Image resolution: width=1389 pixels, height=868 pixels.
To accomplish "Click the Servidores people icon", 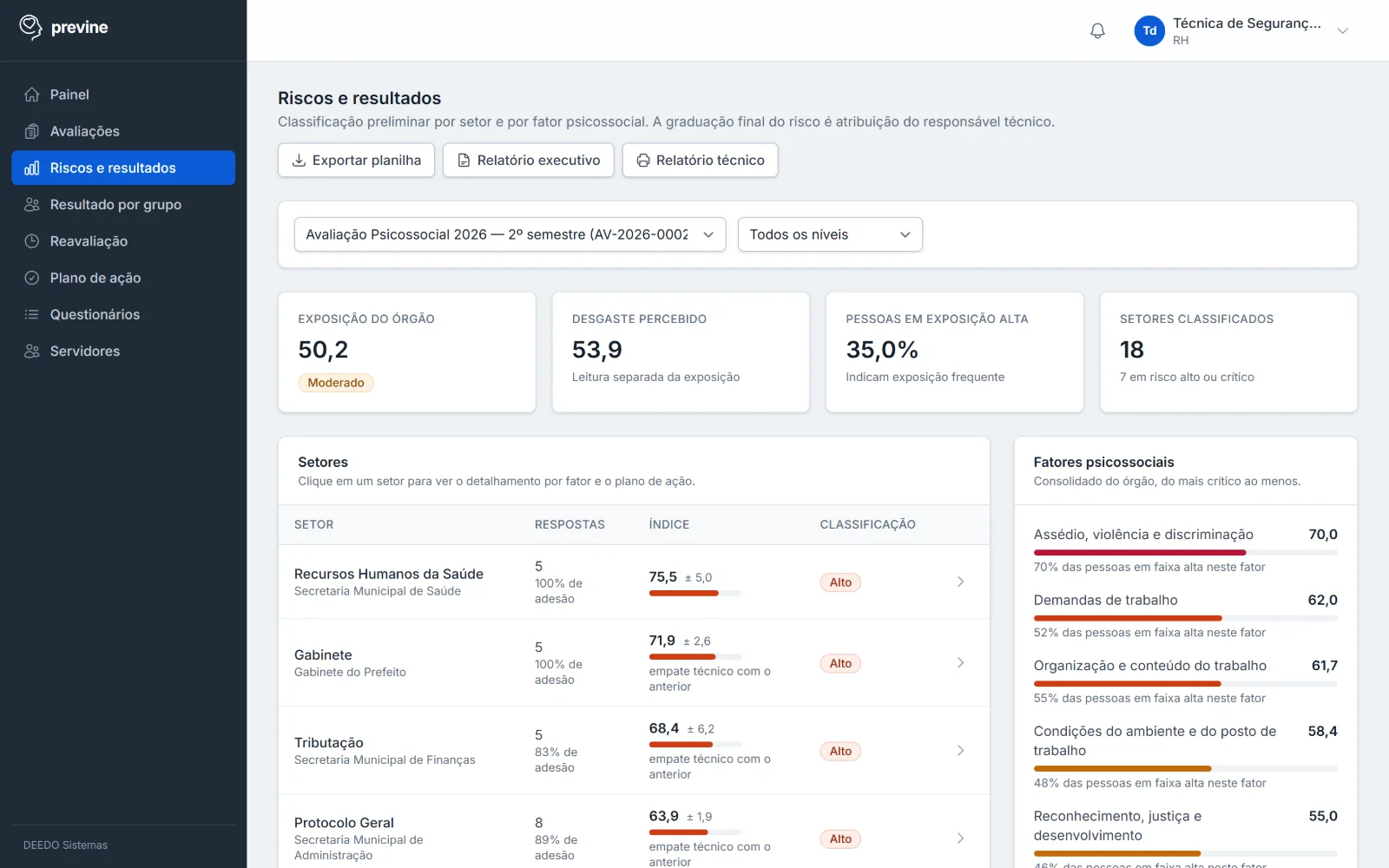I will (32, 351).
